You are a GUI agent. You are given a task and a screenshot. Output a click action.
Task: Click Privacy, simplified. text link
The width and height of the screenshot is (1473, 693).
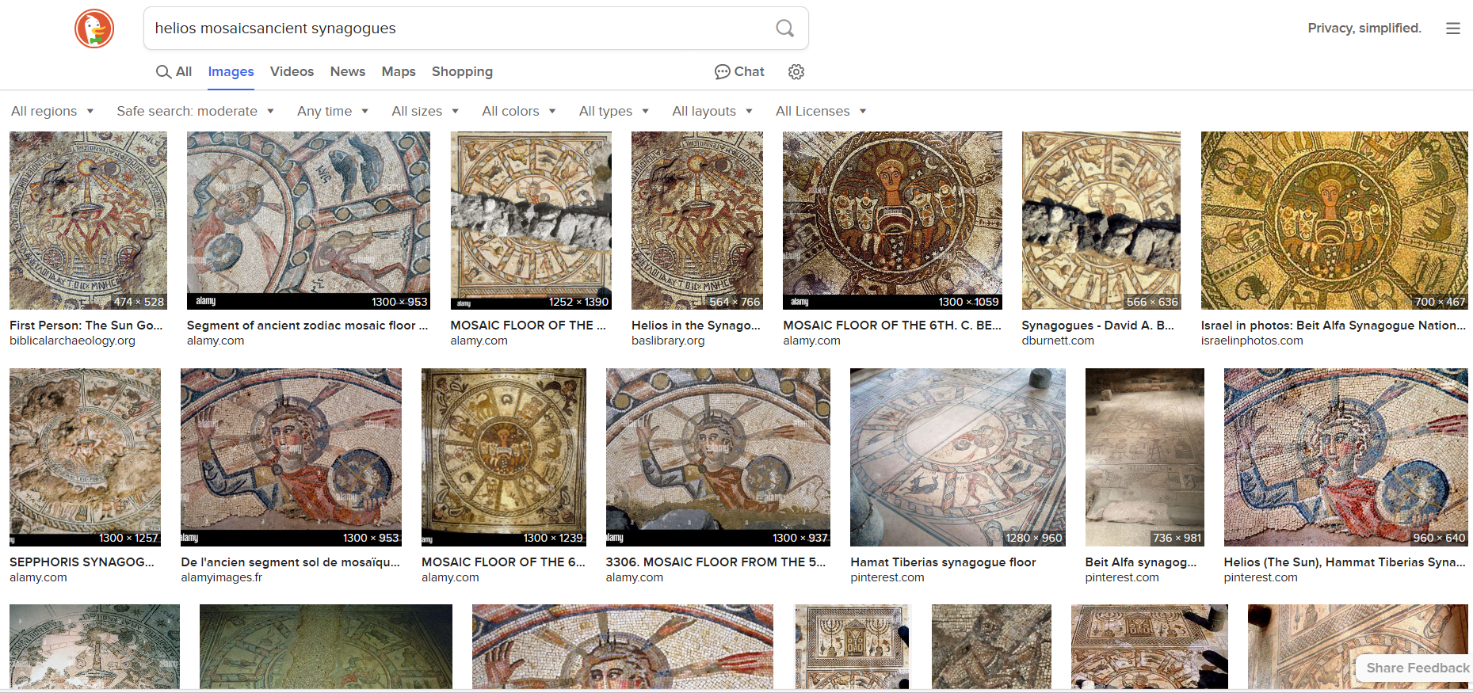1364,28
